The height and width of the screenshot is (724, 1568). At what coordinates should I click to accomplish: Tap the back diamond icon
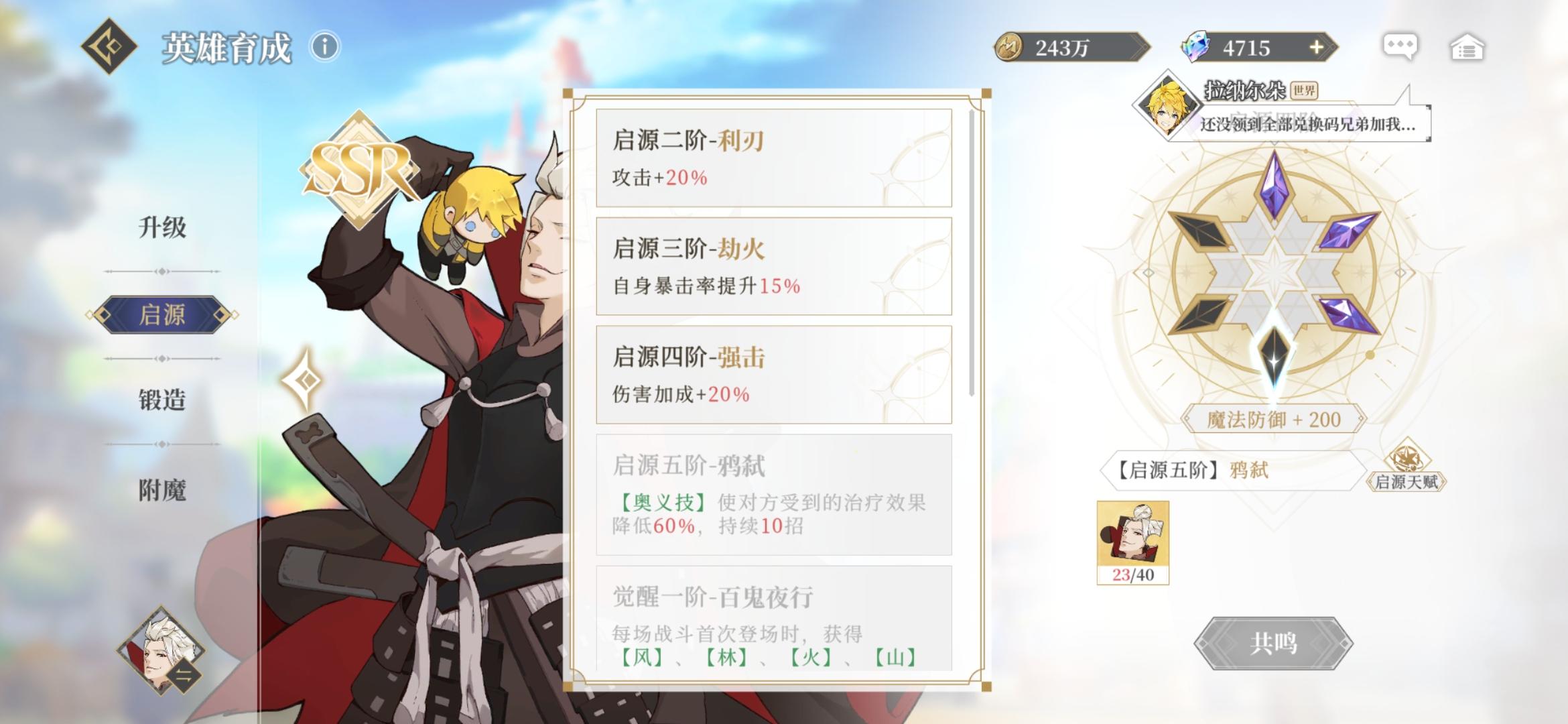tap(109, 47)
